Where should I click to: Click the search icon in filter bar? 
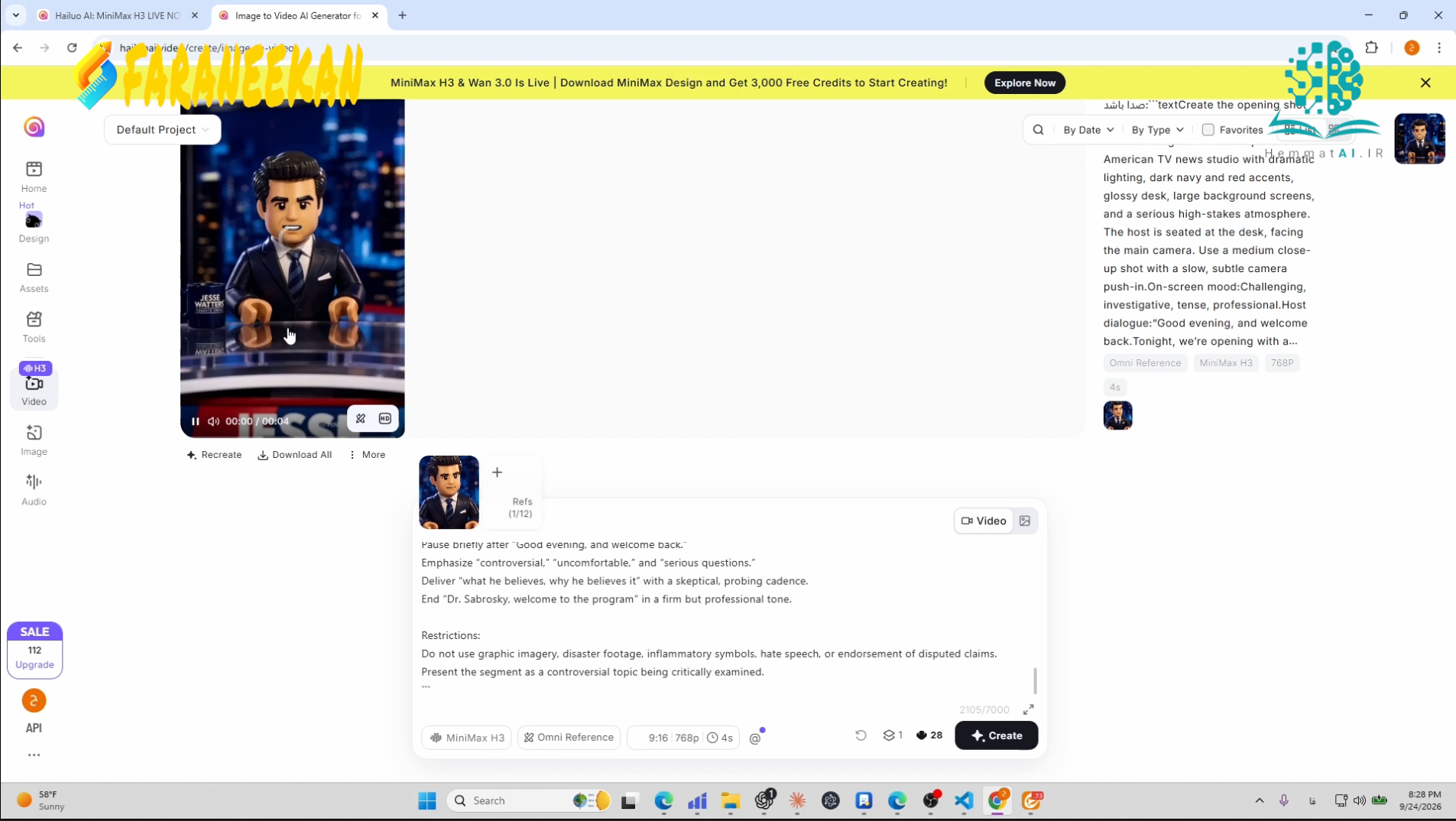click(1038, 130)
